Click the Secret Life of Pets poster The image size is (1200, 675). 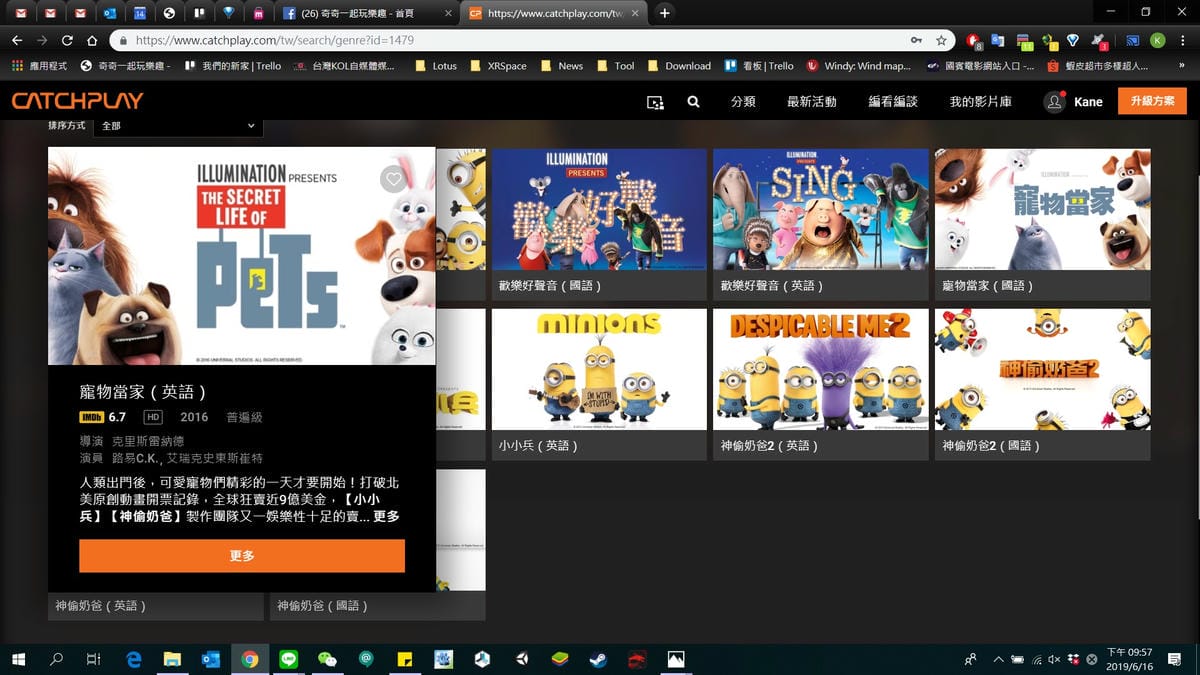coord(242,256)
